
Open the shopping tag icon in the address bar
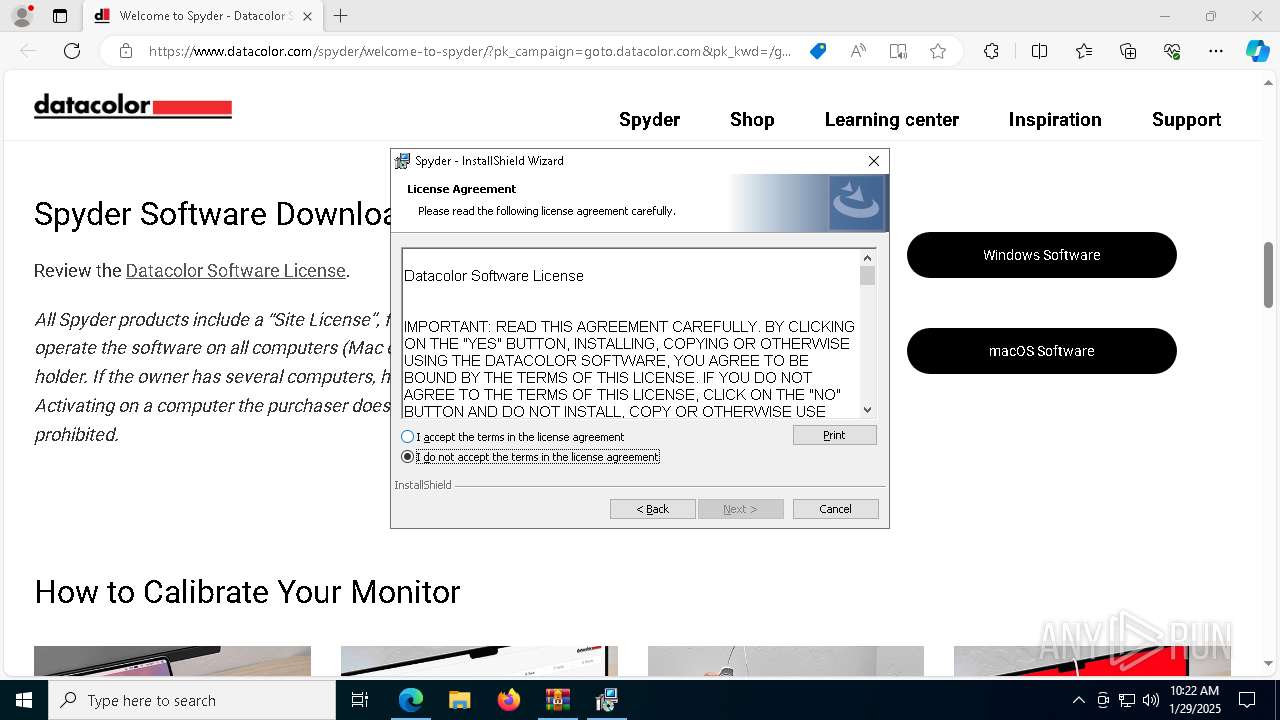pos(818,51)
